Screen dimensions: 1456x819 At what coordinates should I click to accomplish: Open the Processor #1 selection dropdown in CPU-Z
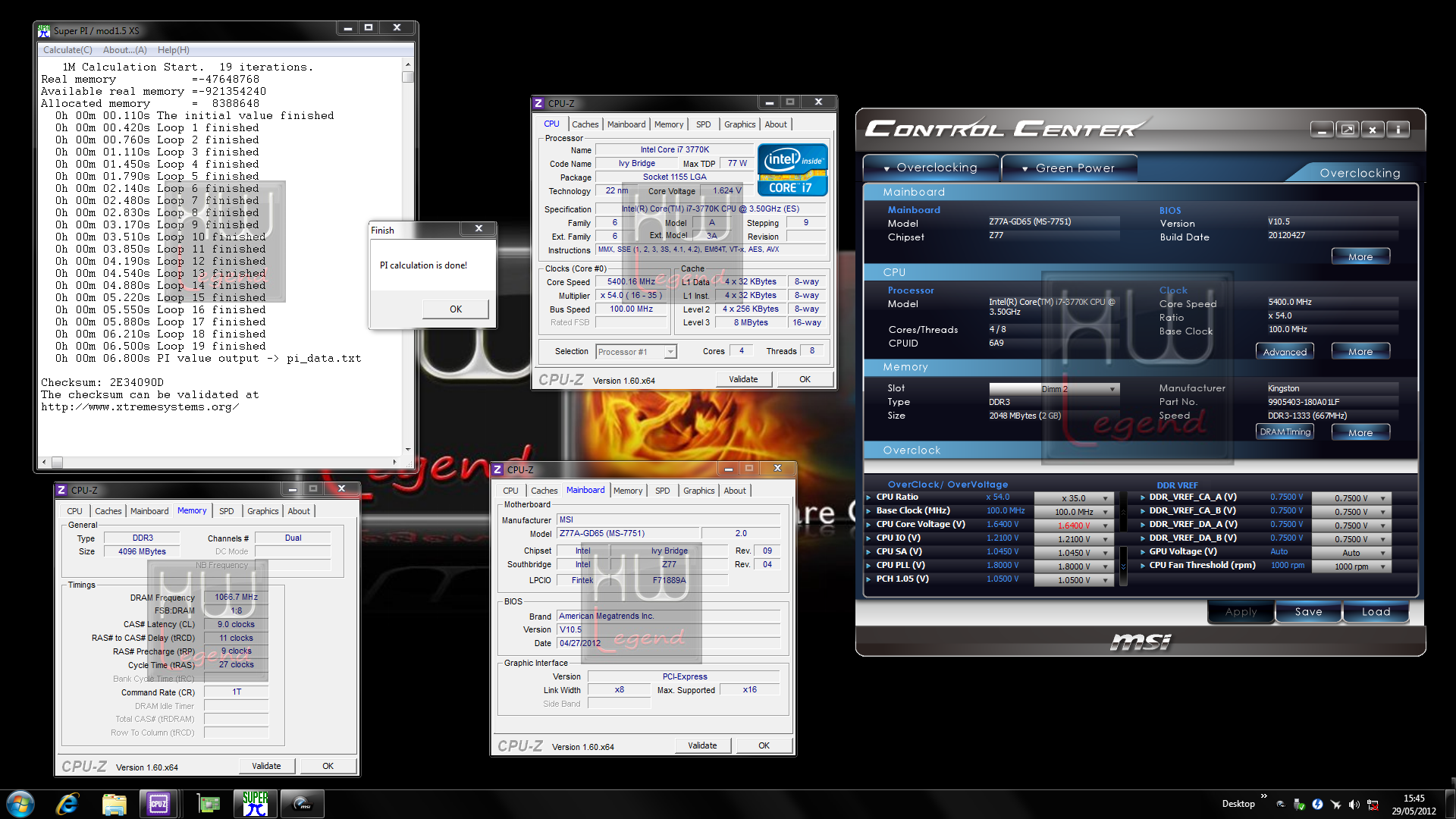pyautogui.click(x=635, y=352)
